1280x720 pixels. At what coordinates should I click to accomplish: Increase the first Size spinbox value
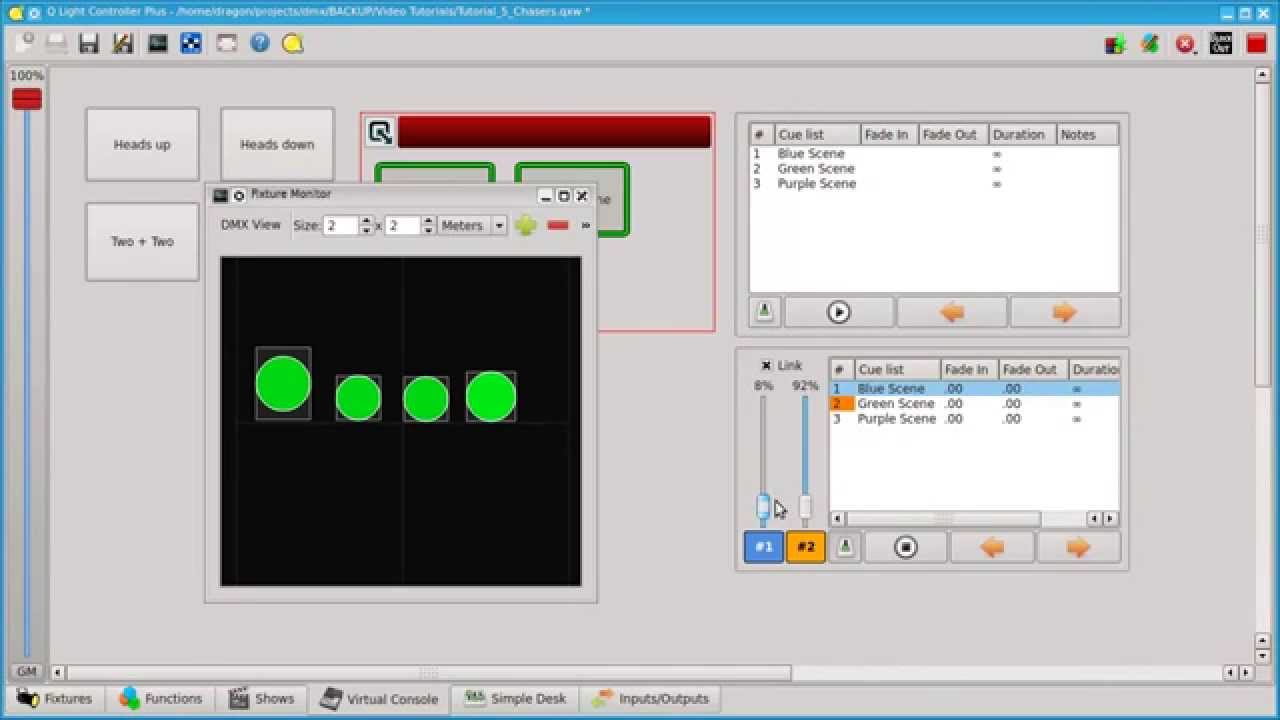click(366, 220)
